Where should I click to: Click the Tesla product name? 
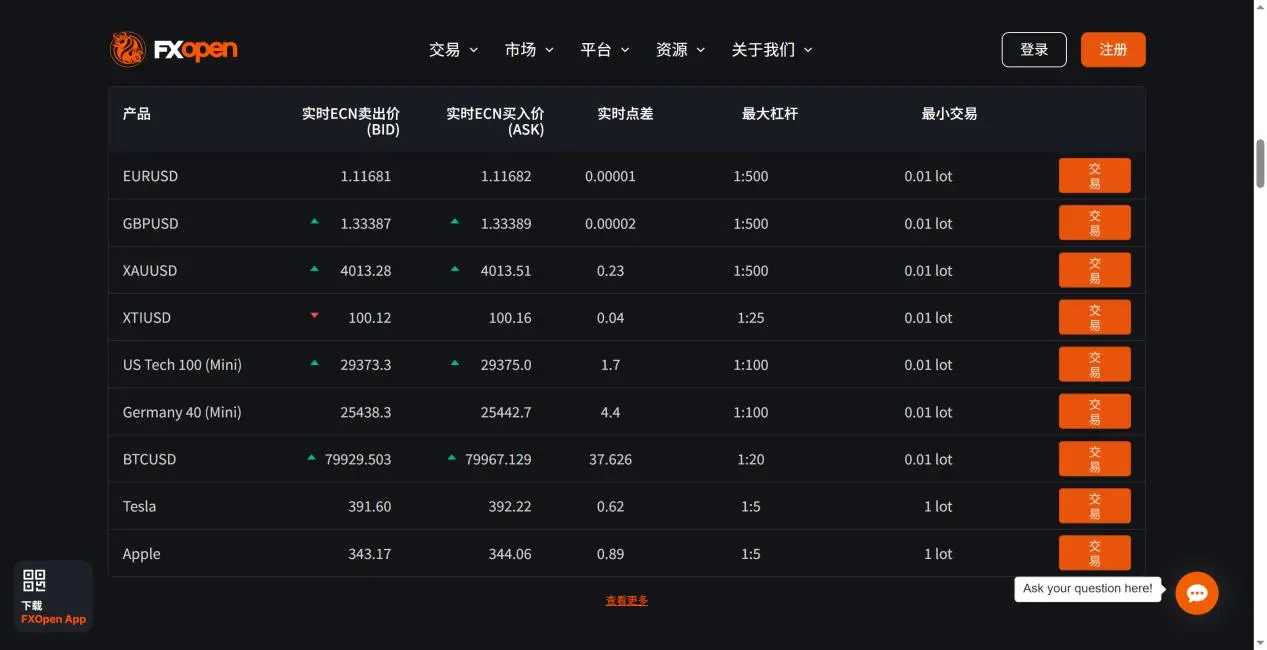[139, 506]
